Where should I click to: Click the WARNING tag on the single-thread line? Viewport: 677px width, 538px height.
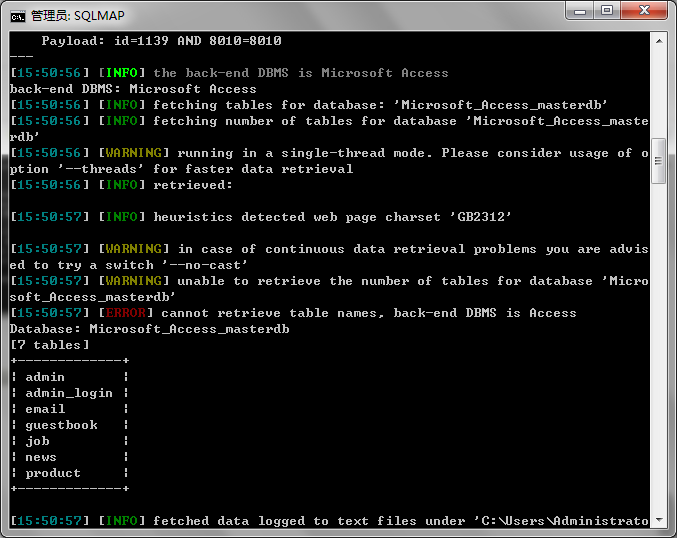pos(133,152)
